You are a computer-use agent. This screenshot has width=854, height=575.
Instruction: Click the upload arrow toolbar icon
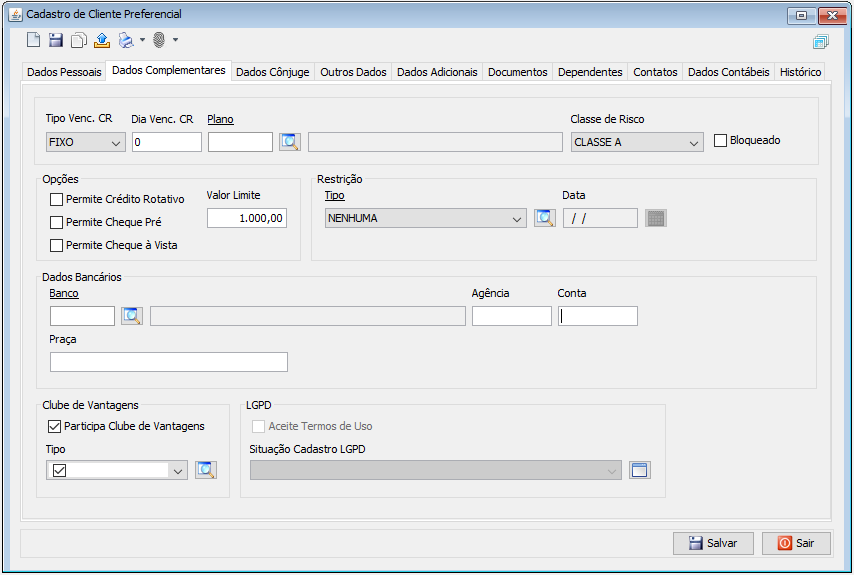101,40
